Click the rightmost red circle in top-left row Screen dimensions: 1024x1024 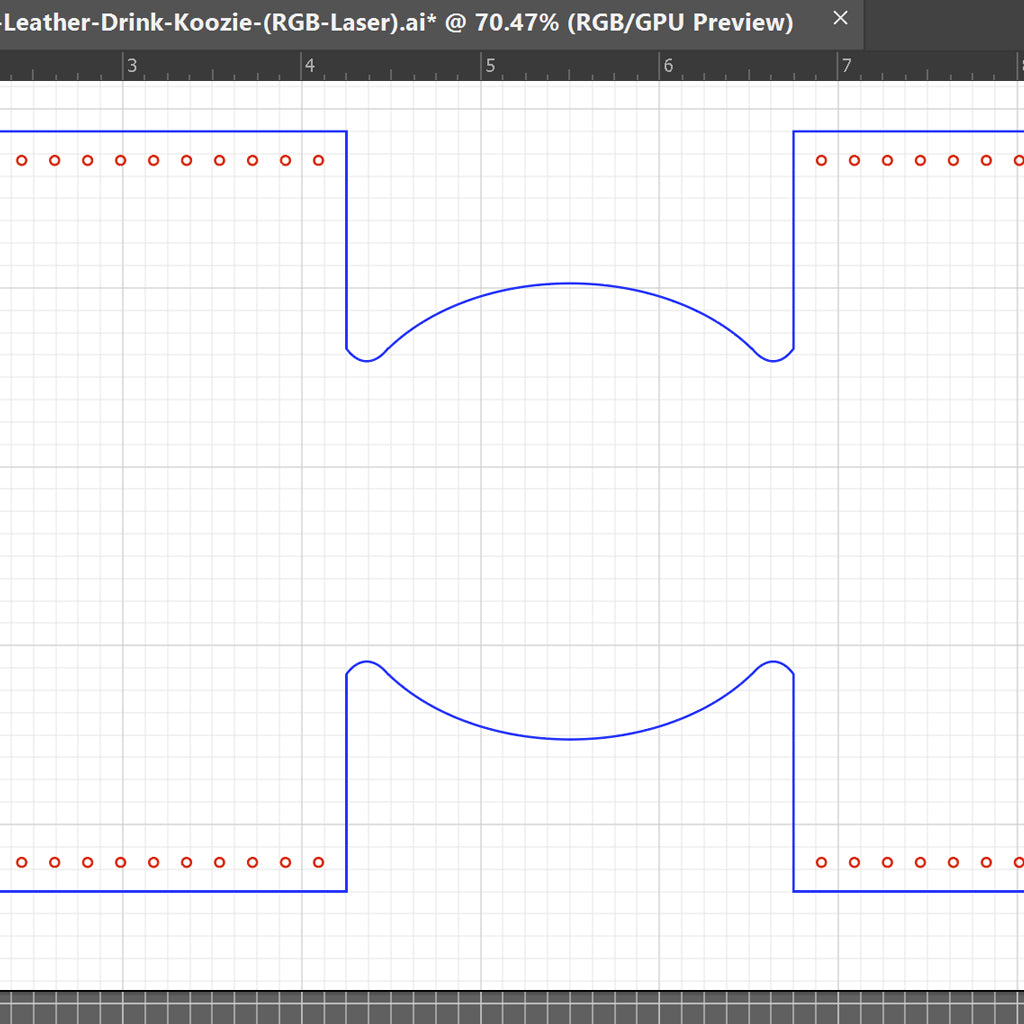pos(319,160)
